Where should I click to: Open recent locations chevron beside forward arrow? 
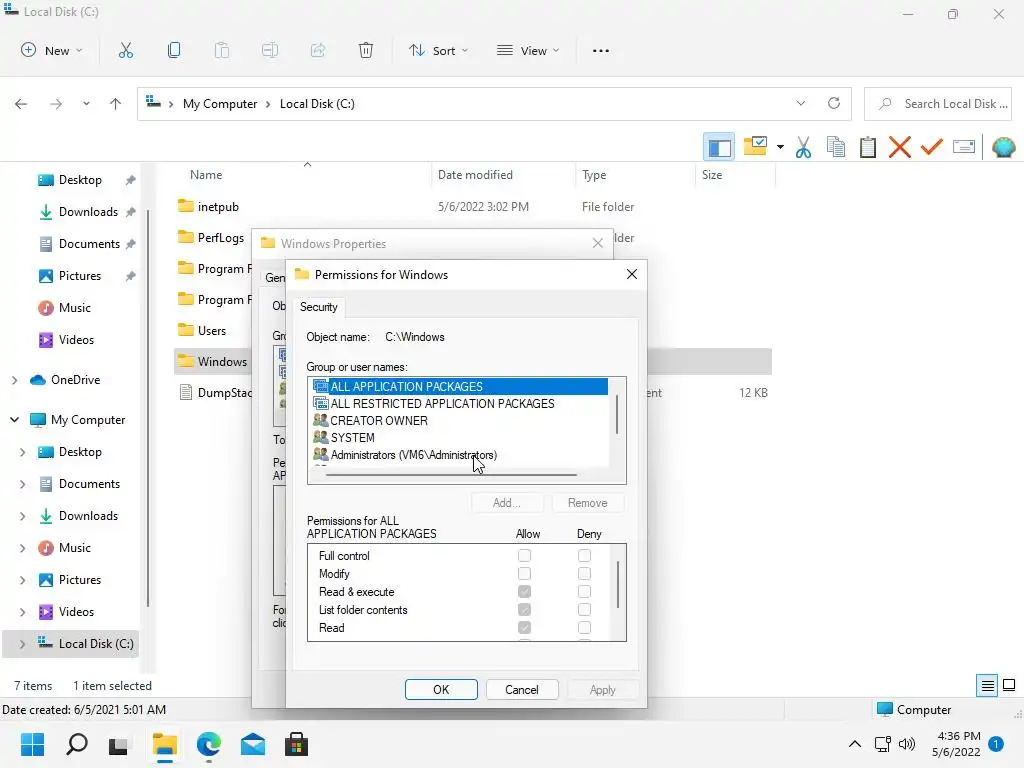click(86, 104)
